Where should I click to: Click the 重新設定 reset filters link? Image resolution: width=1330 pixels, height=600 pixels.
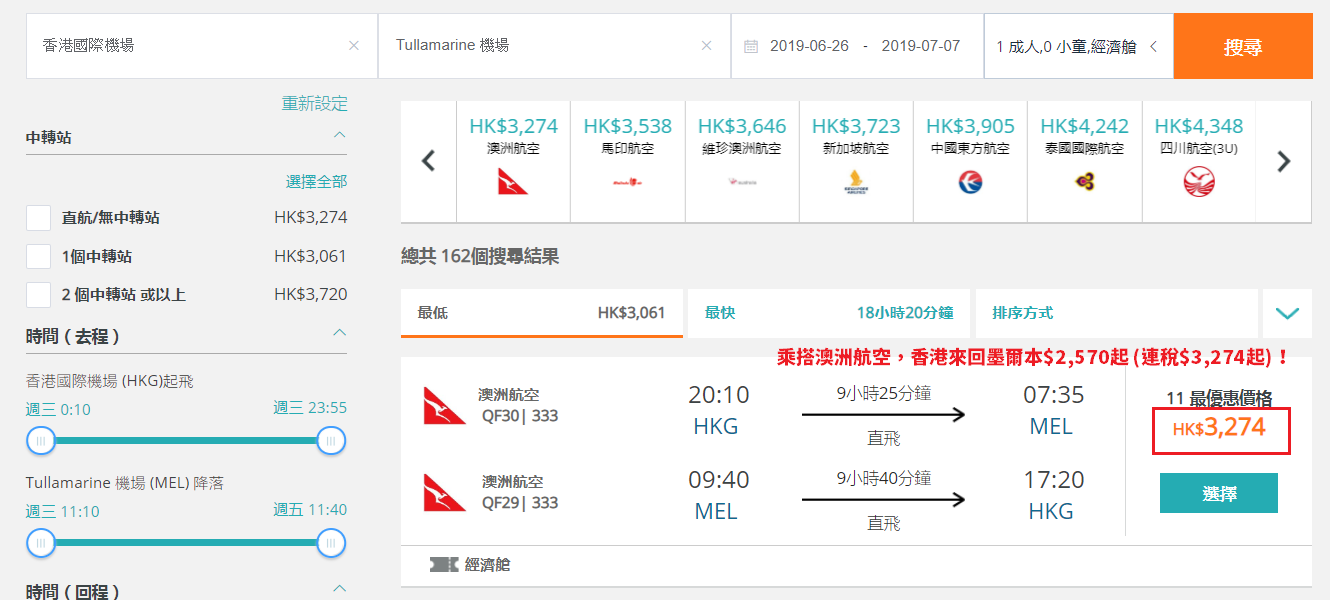[x=315, y=103]
